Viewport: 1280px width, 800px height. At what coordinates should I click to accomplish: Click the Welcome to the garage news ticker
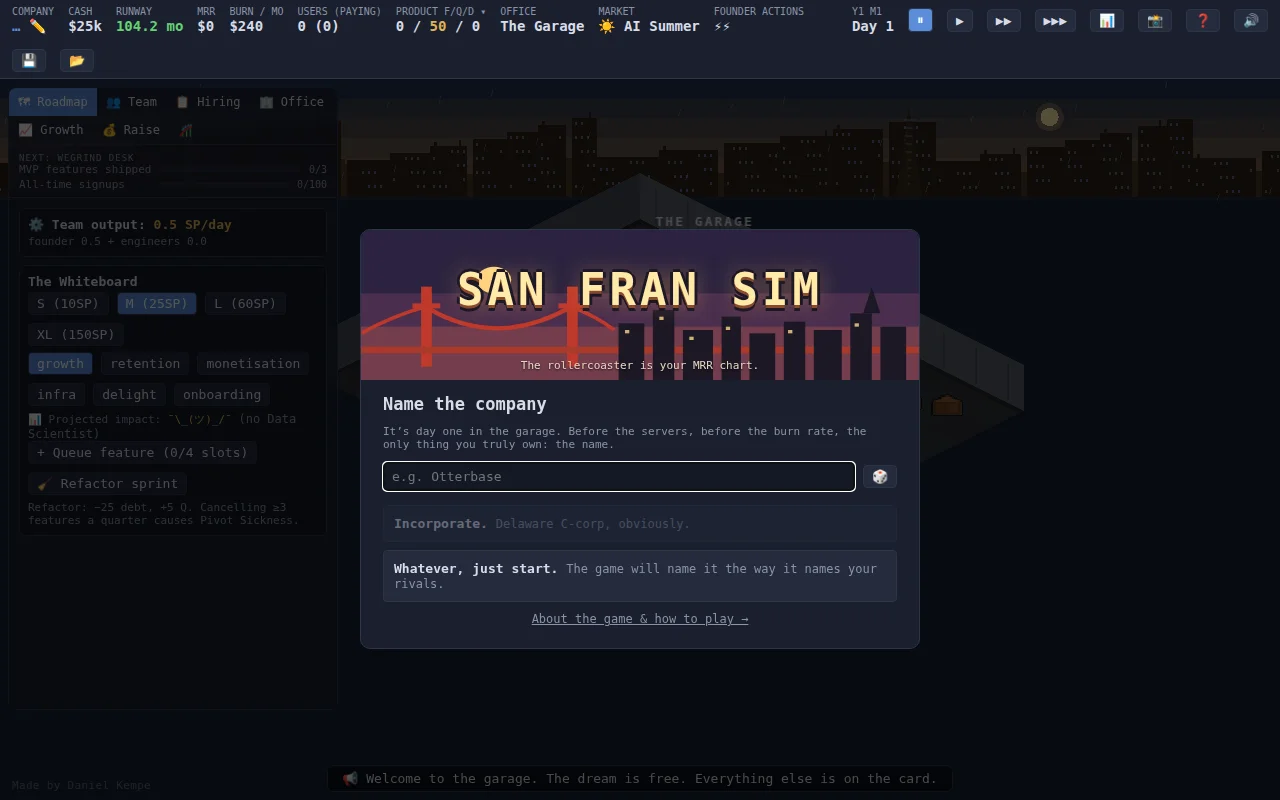click(640, 779)
